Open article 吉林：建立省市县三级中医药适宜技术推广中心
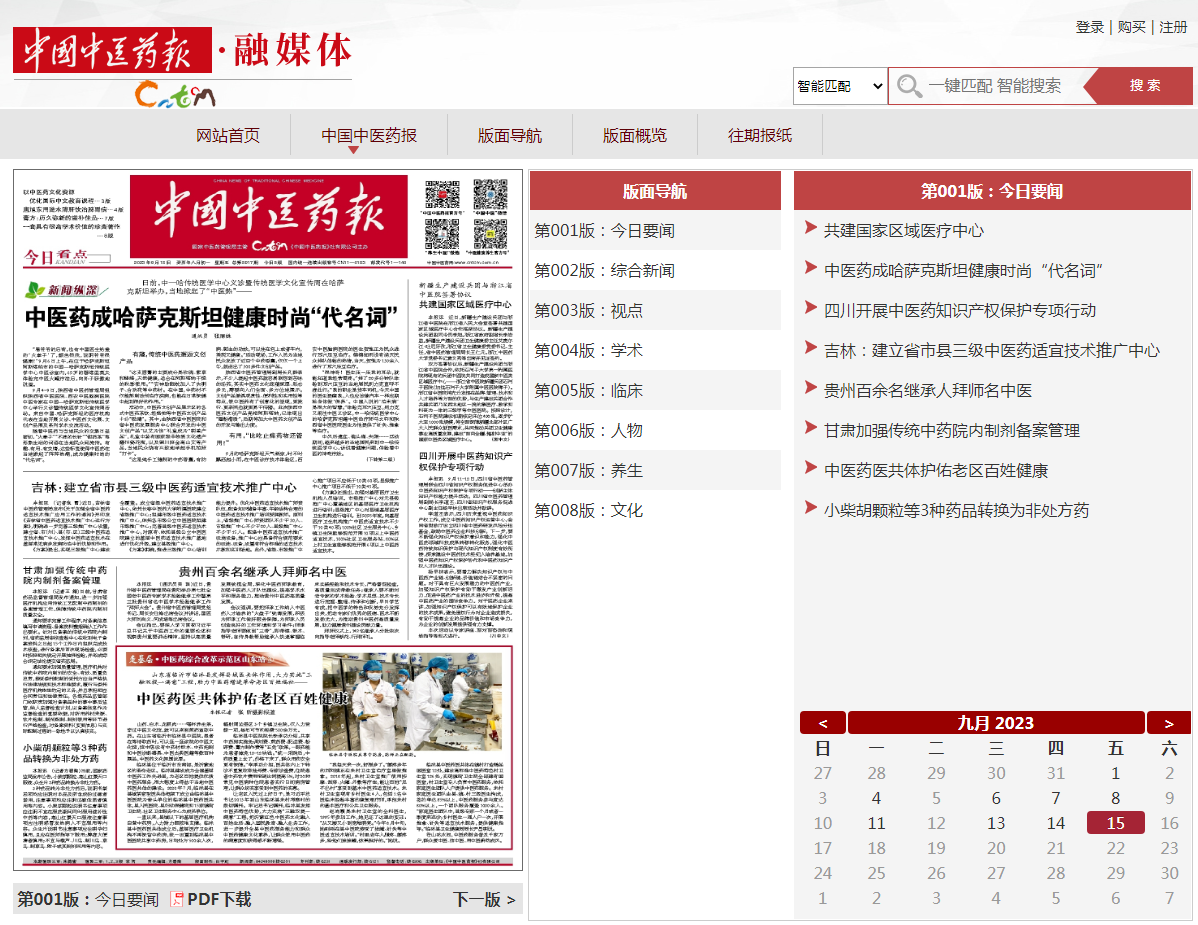This screenshot has width=1198, height=925. point(992,351)
